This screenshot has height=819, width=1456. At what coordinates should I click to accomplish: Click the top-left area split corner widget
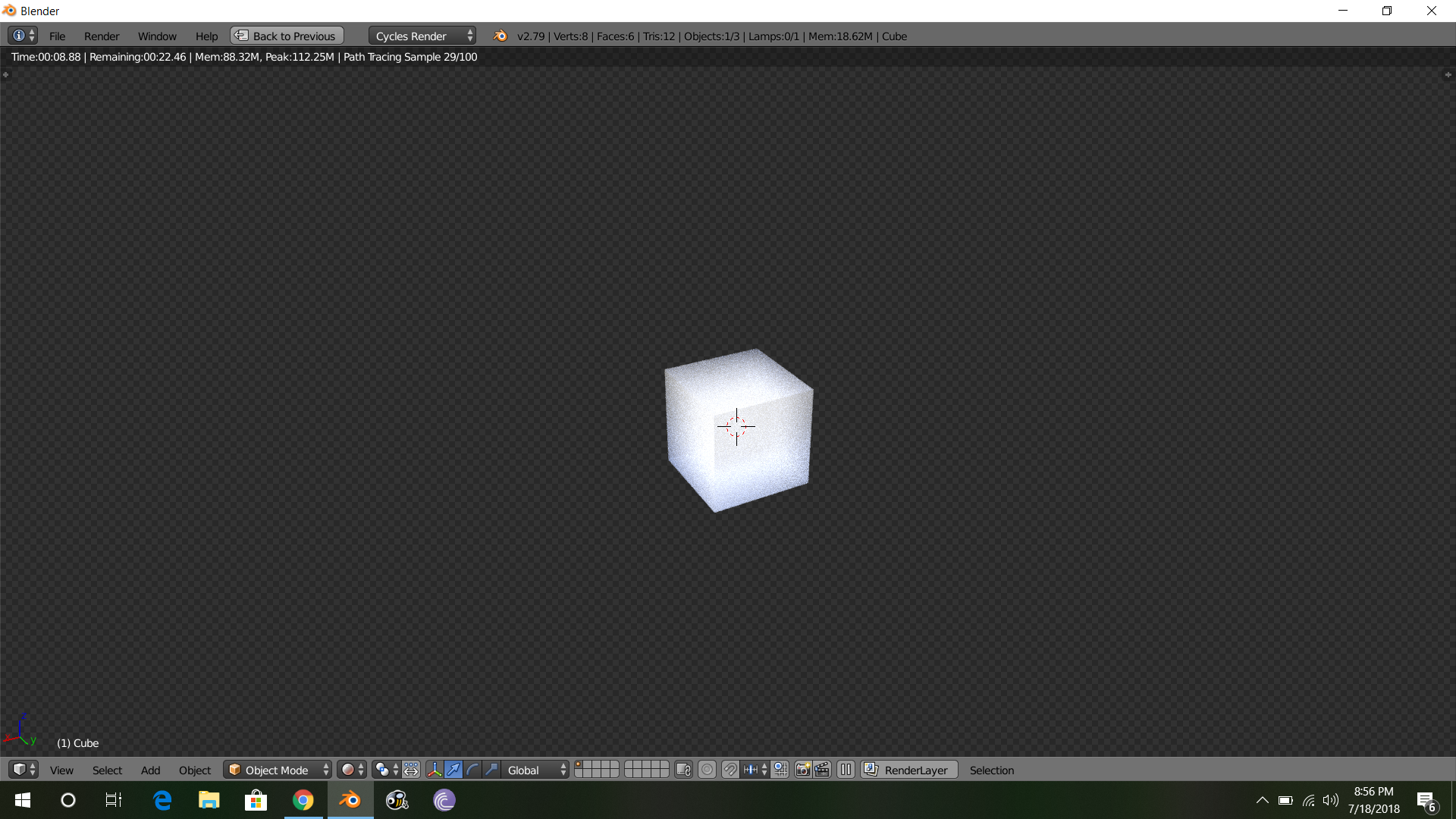pos(5,74)
